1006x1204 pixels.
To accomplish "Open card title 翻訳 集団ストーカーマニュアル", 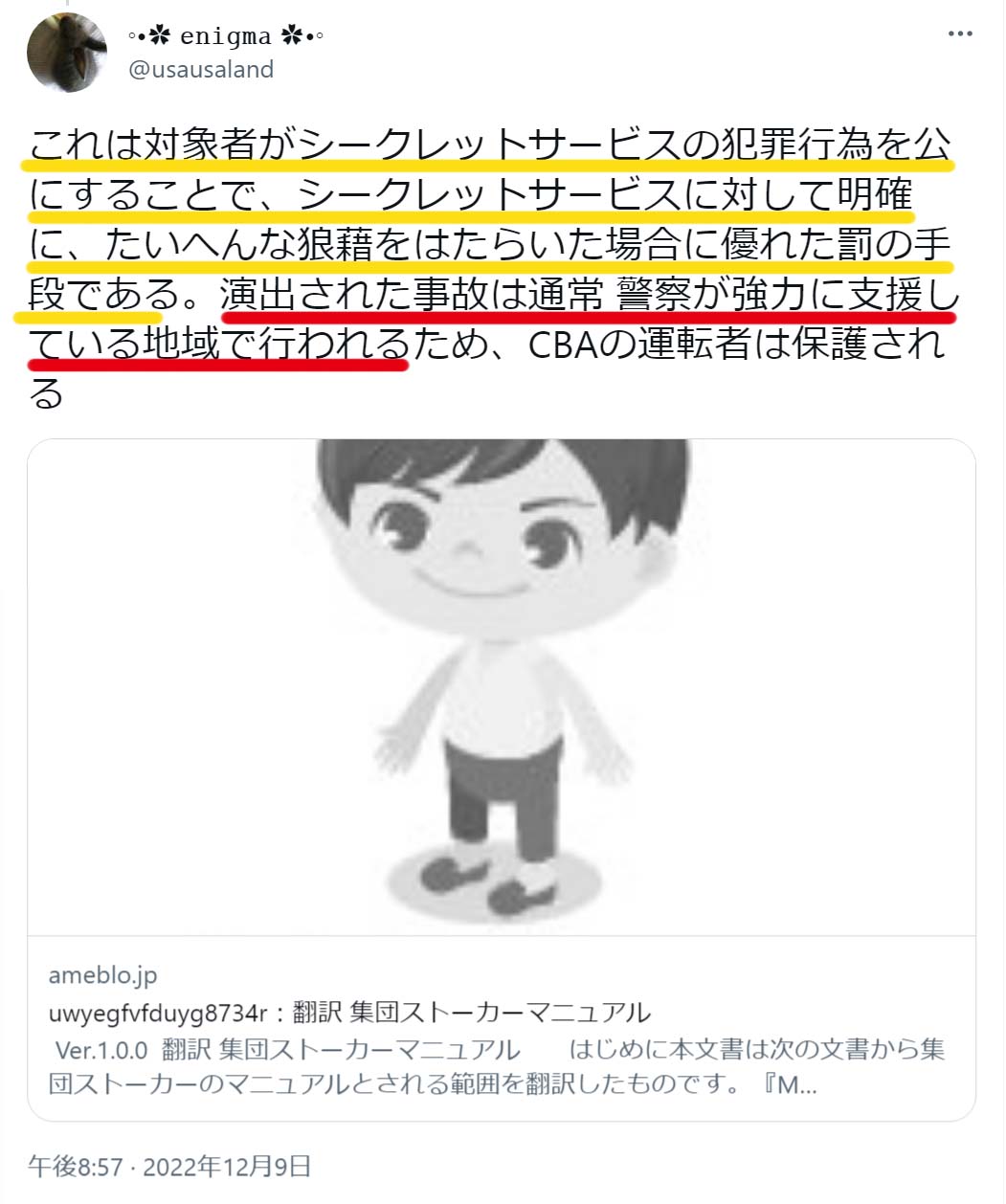I will [349, 1013].
